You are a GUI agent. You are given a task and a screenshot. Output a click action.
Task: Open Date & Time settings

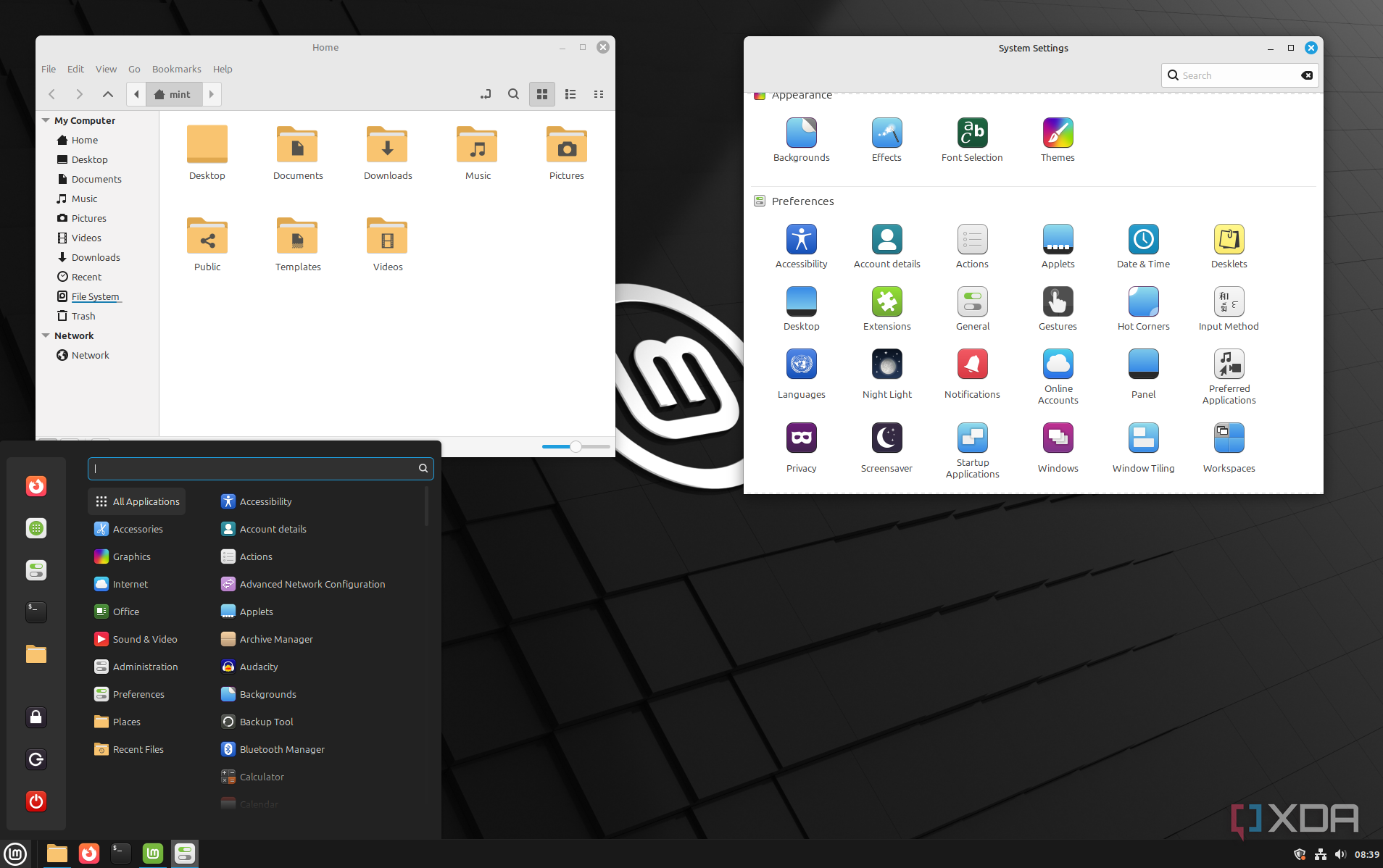tap(1143, 246)
